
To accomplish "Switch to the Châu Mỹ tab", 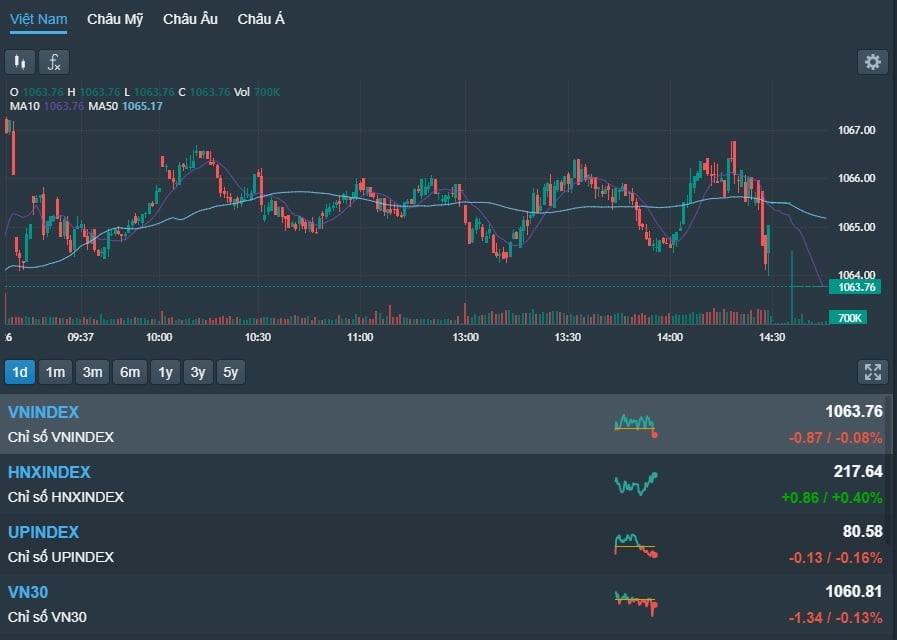I will click(115, 19).
